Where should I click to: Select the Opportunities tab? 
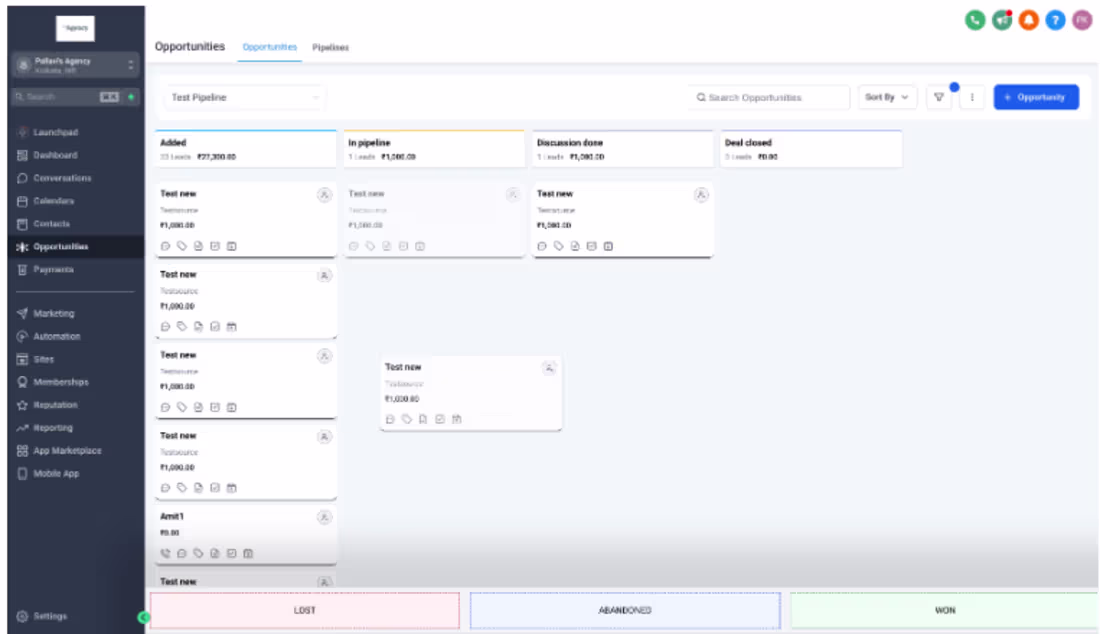point(269,47)
